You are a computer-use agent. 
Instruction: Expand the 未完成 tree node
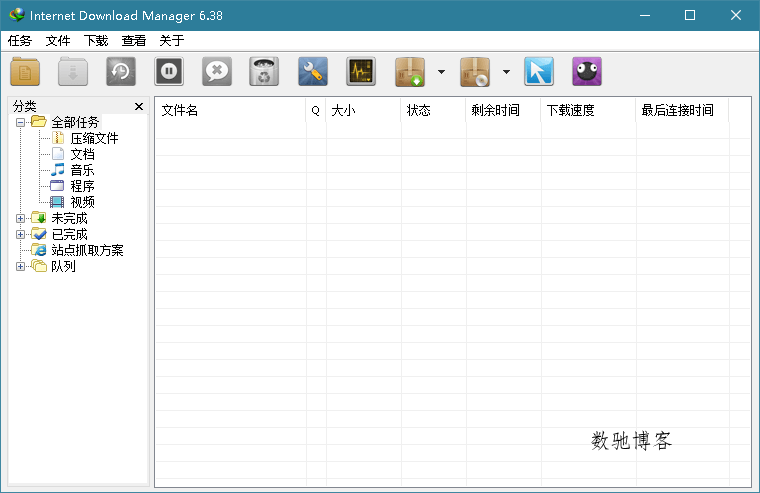(x=20, y=218)
